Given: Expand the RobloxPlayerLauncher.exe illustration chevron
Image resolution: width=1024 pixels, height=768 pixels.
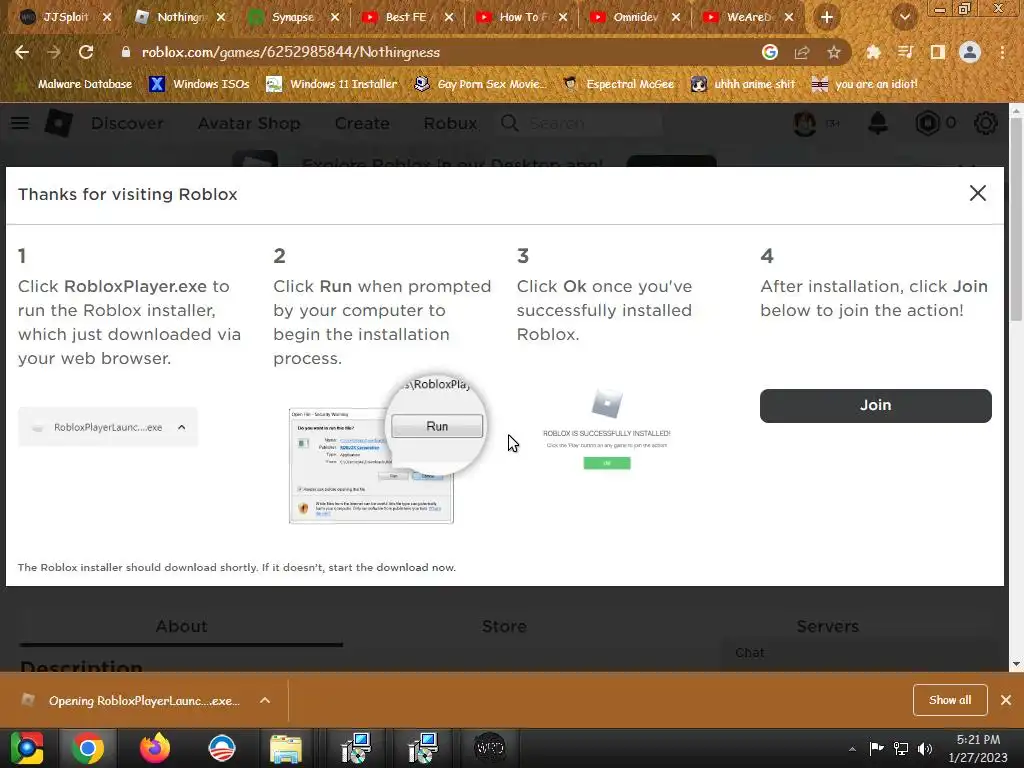Looking at the screenshot, I should click(x=182, y=427).
